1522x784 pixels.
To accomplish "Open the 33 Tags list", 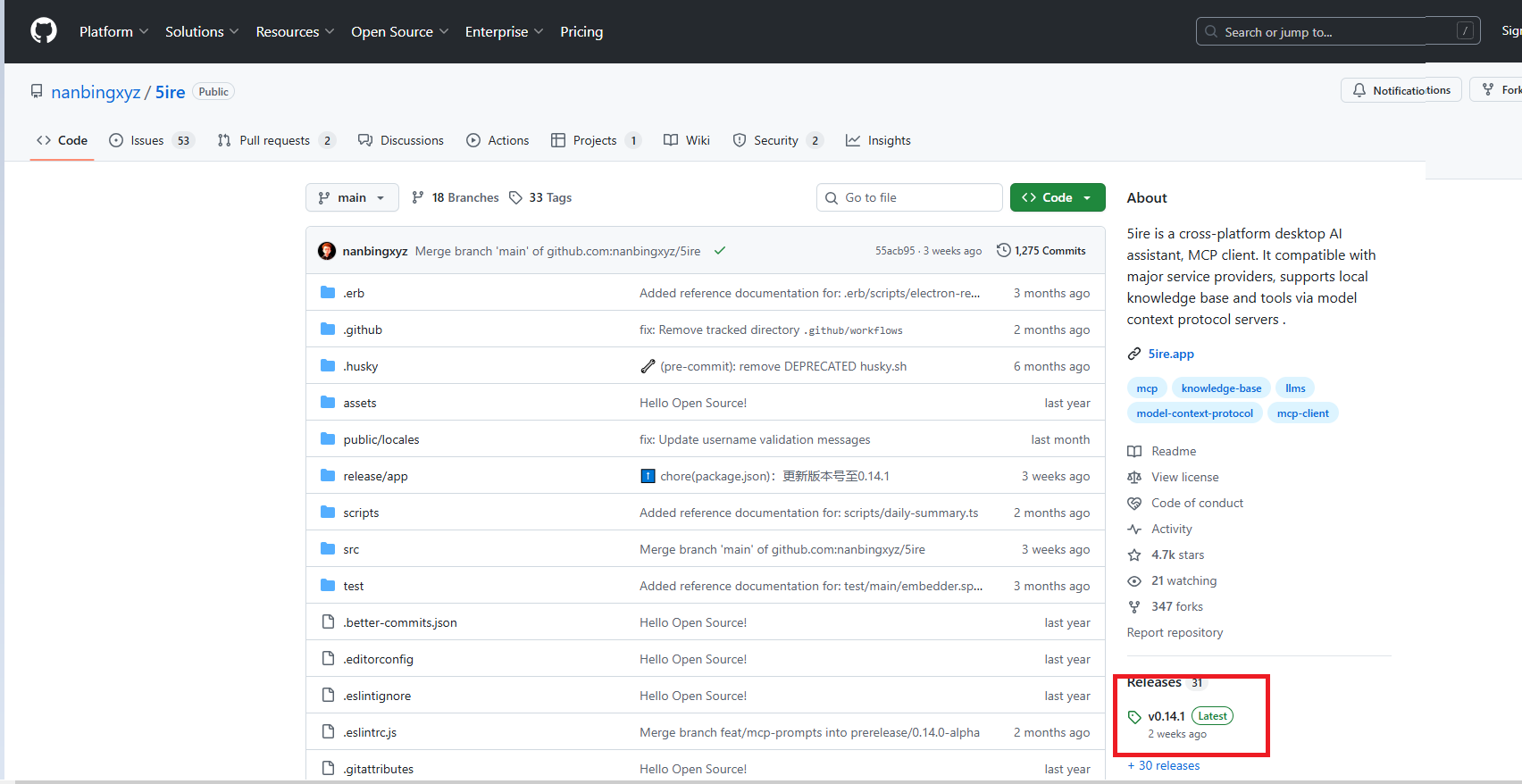I will coord(540,197).
